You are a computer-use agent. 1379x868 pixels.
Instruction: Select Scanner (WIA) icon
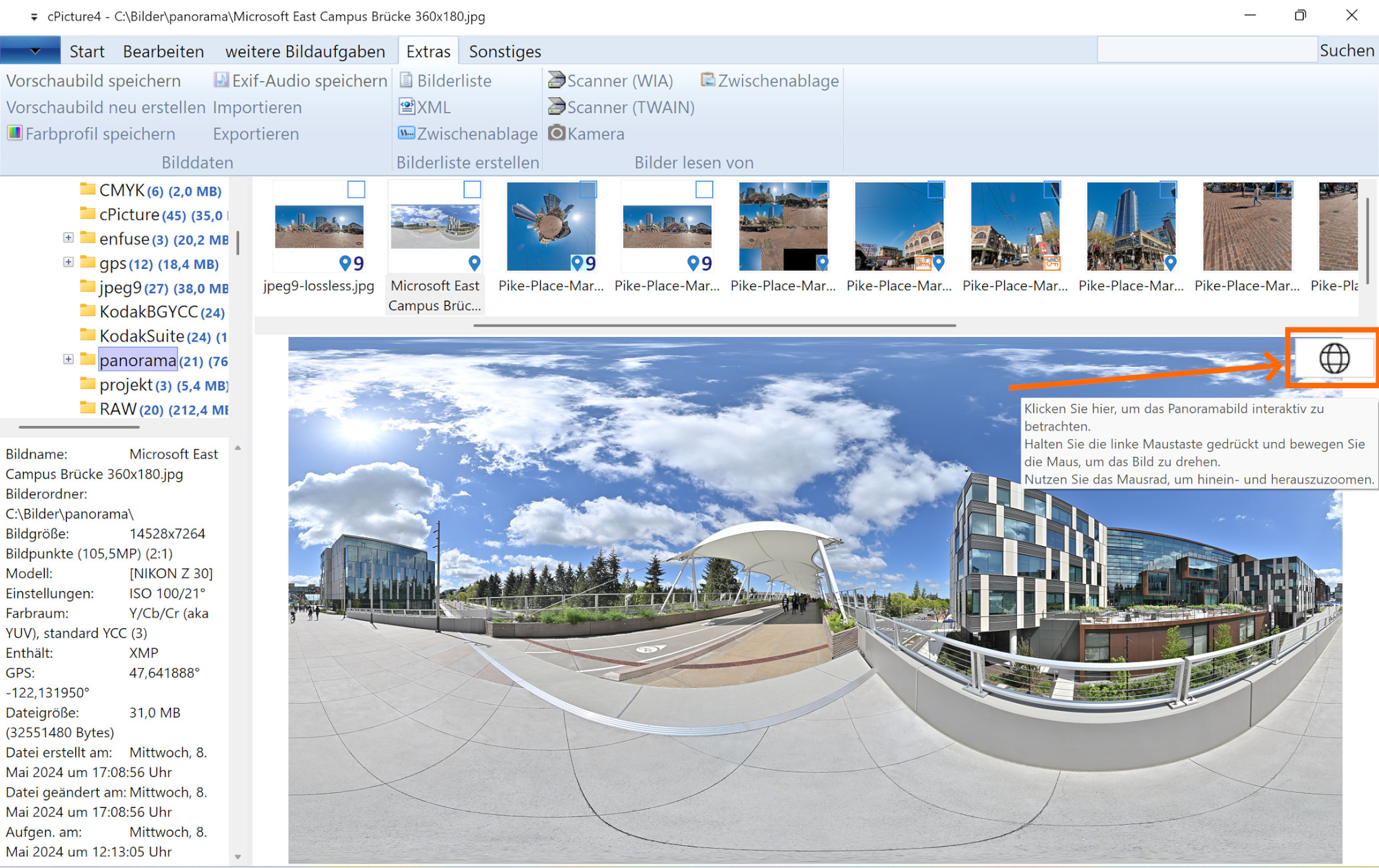[x=556, y=81]
